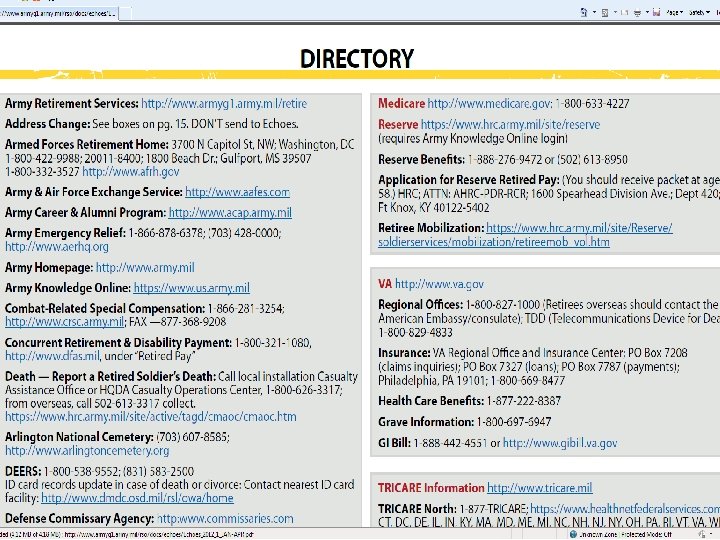Click the red 'TRICARE Information' heading
The width and height of the screenshot is (720, 540).
431,488
